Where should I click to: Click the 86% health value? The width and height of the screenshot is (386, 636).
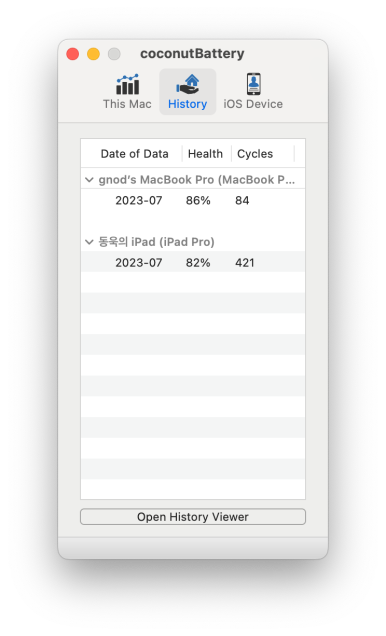[x=198, y=200]
